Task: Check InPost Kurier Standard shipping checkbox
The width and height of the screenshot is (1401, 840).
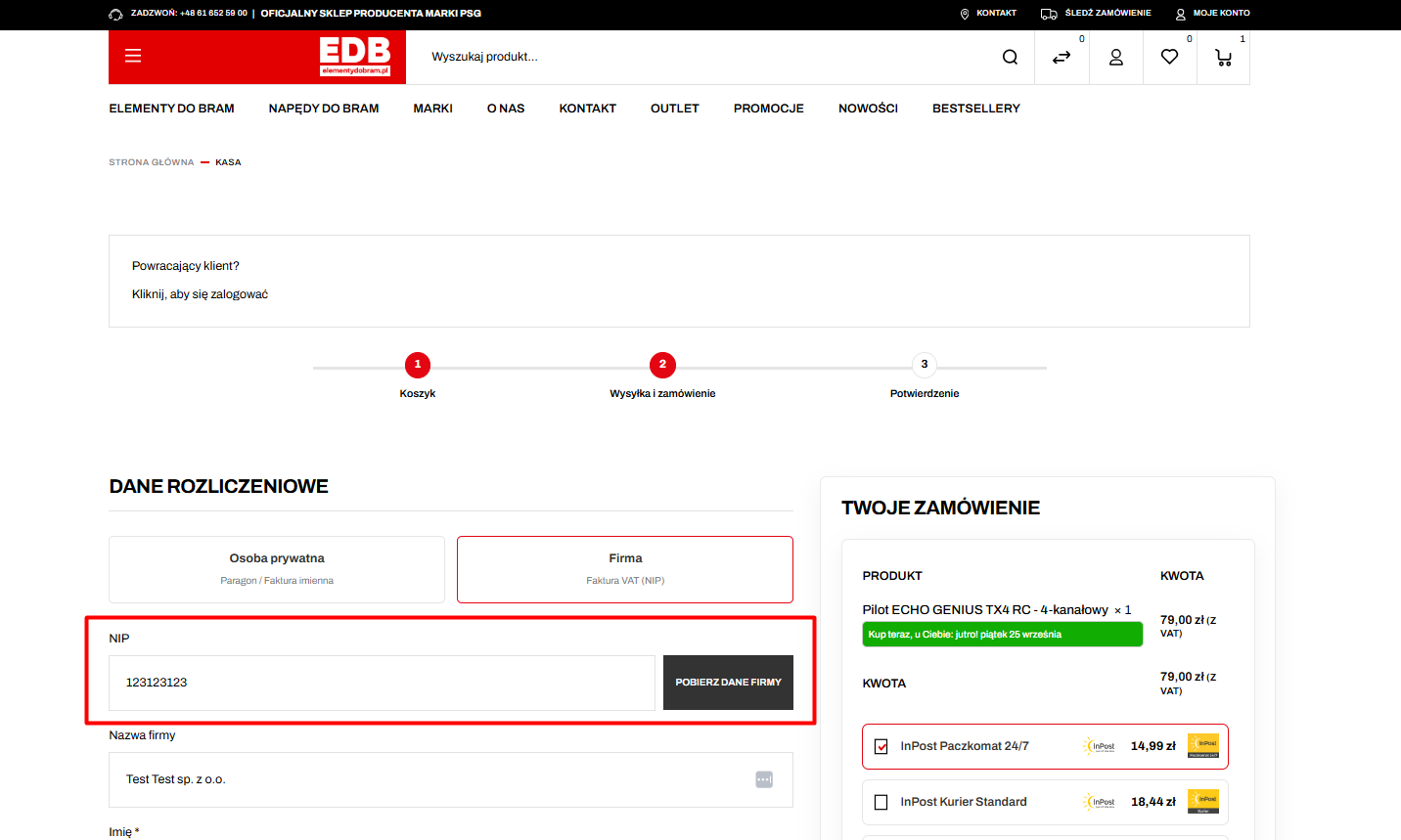Action: pos(881,802)
